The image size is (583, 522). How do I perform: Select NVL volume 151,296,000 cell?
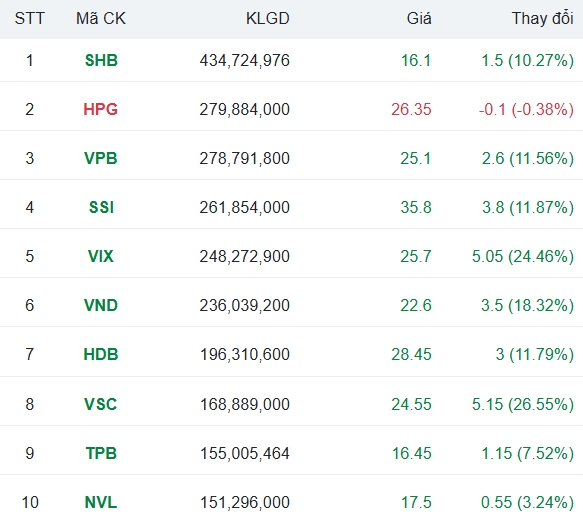coord(245,502)
